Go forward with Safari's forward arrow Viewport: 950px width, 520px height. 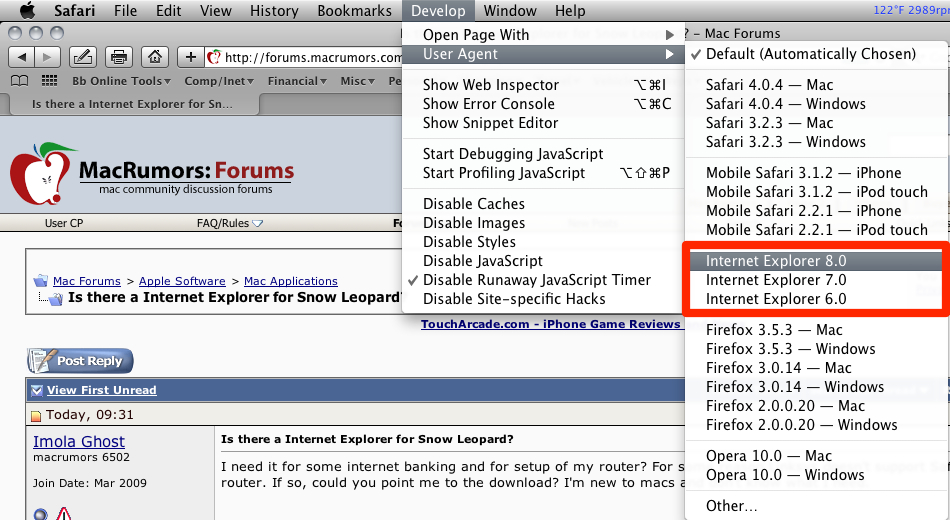coord(48,58)
